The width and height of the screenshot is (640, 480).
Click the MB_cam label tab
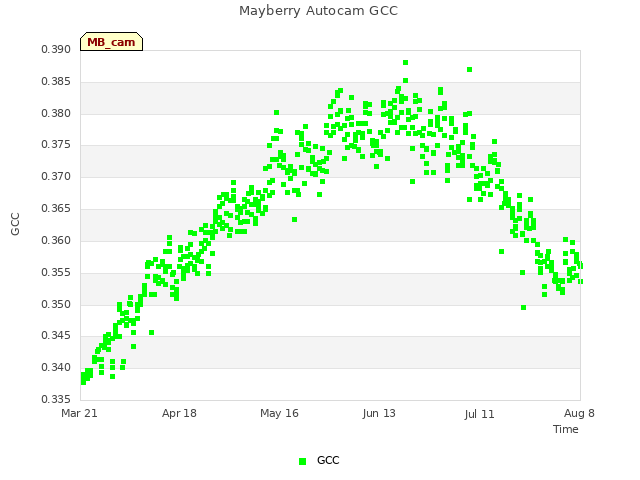(111, 42)
